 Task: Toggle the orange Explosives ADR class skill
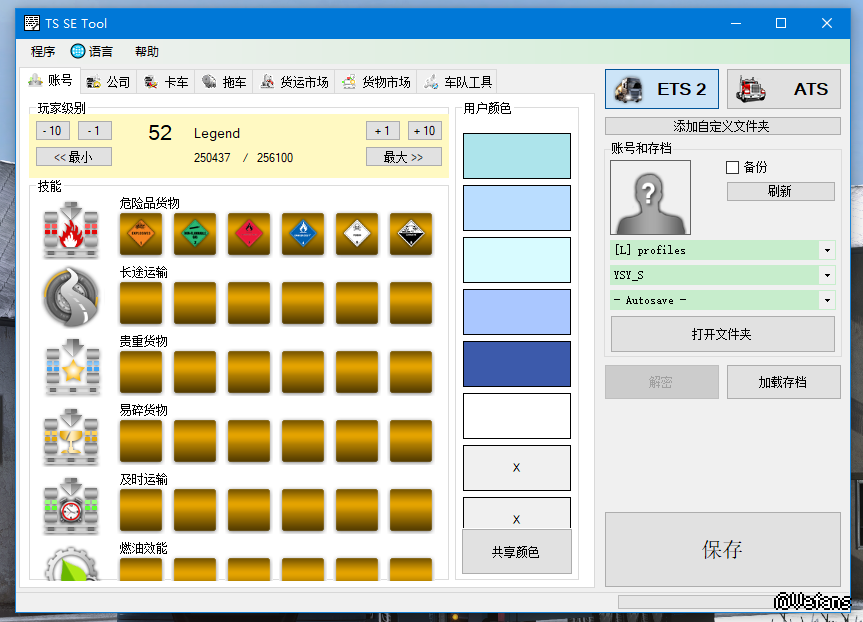click(141, 234)
